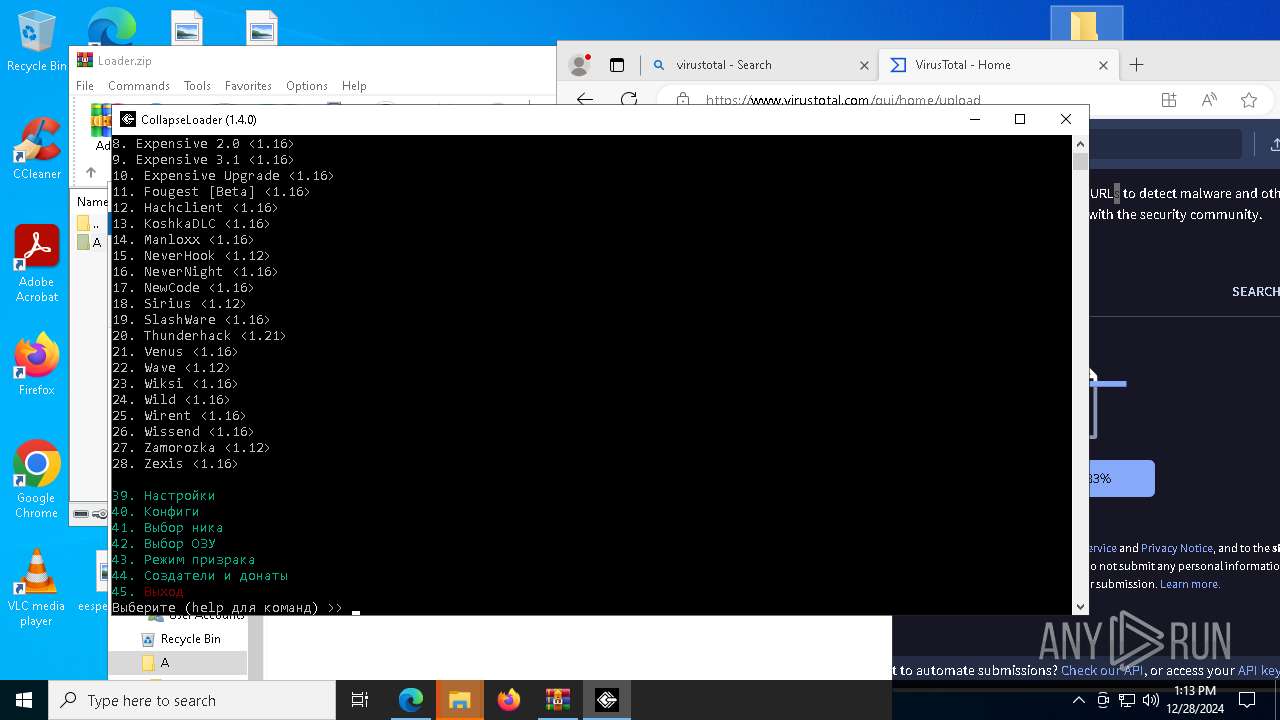
Task: Click Privacy Notice link on VirusTotal
Action: [1177, 548]
